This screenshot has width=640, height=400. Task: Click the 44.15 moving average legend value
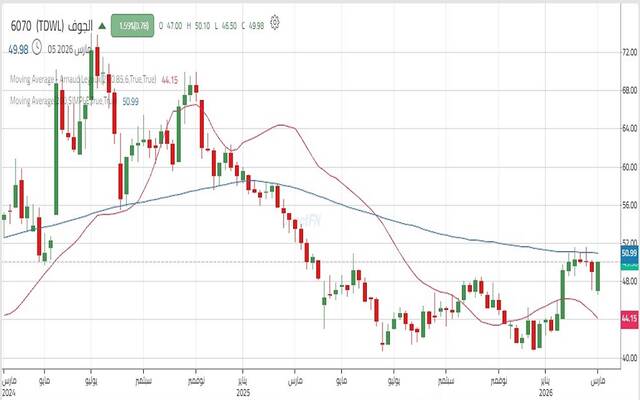click(168, 80)
